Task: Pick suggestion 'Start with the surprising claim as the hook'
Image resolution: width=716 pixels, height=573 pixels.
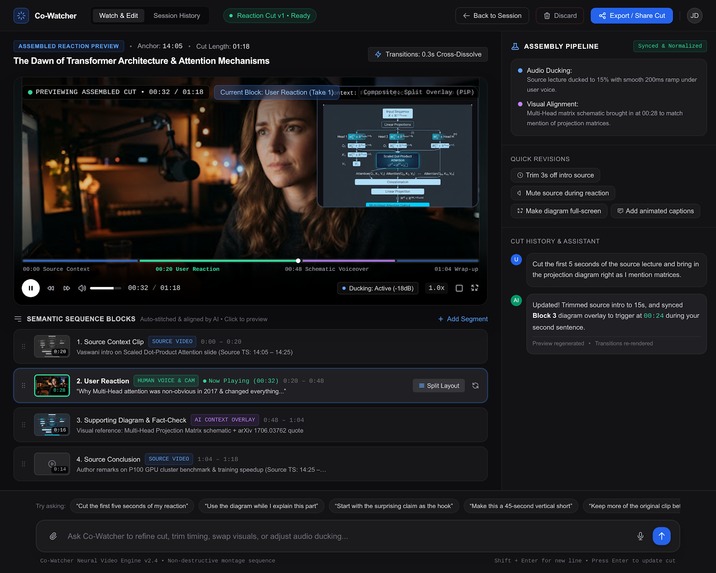Action: [394, 506]
